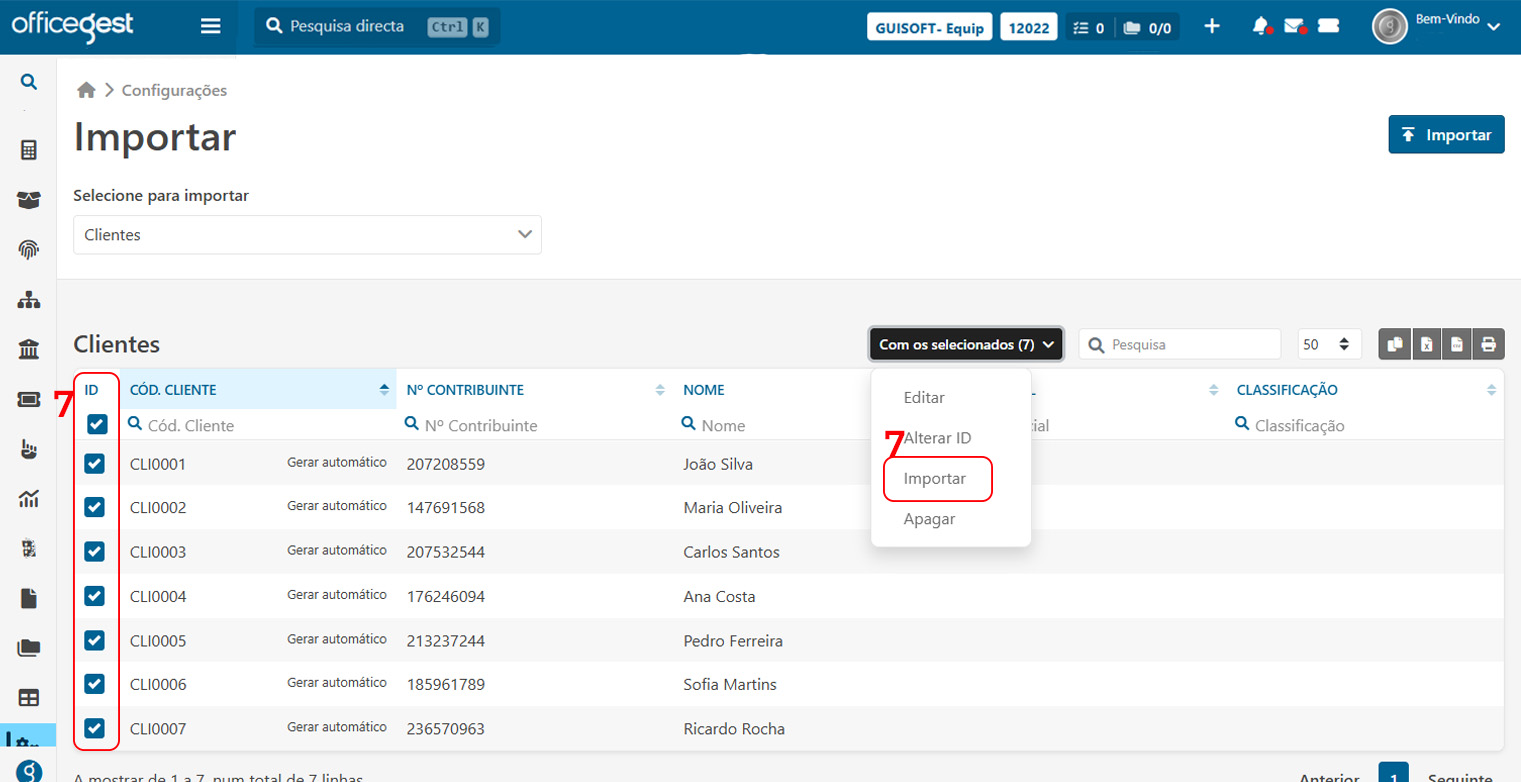
Task: Open the ticket icon in sidebar
Action: pyautogui.click(x=29, y=399)
